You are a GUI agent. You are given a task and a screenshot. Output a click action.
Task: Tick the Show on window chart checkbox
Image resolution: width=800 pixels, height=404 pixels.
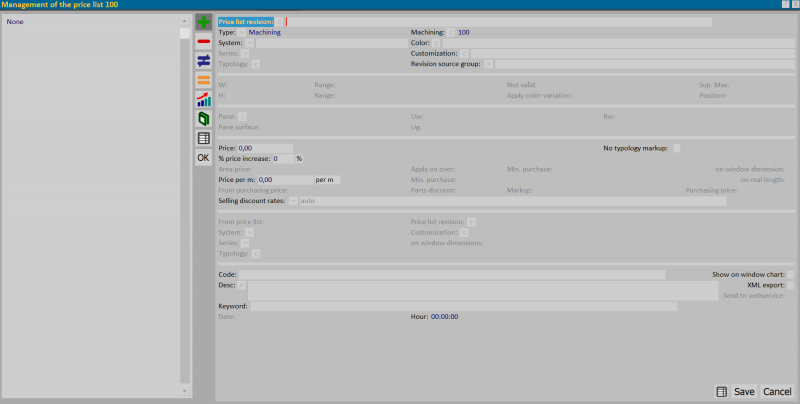tap(790, 275)
